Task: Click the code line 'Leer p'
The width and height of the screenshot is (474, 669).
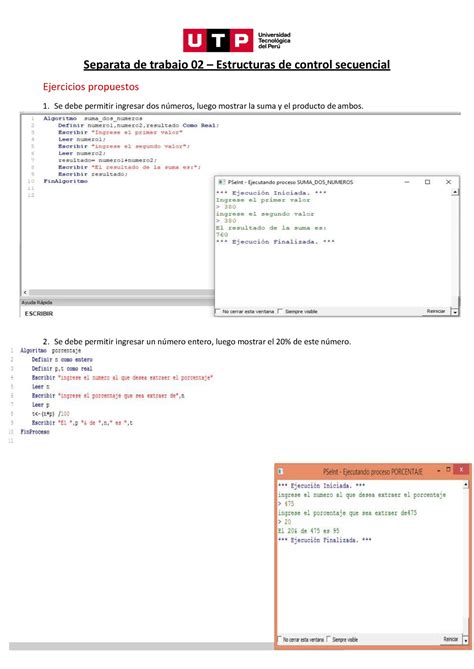Action: [x=41, y=404]
